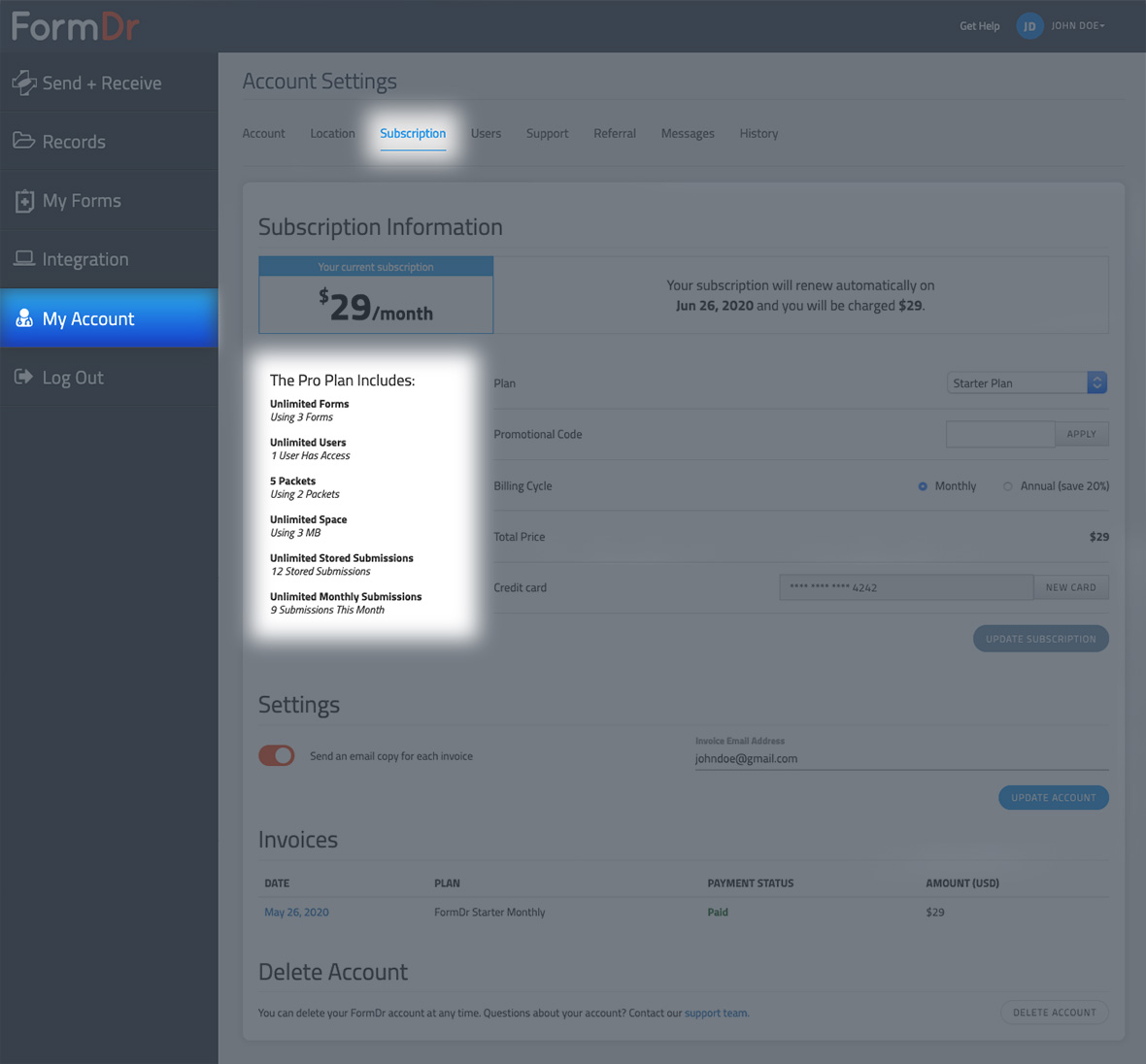Toggle the email copy invoice switch
Viewport: 1146px width, 1064px height.
click(276, 755)
